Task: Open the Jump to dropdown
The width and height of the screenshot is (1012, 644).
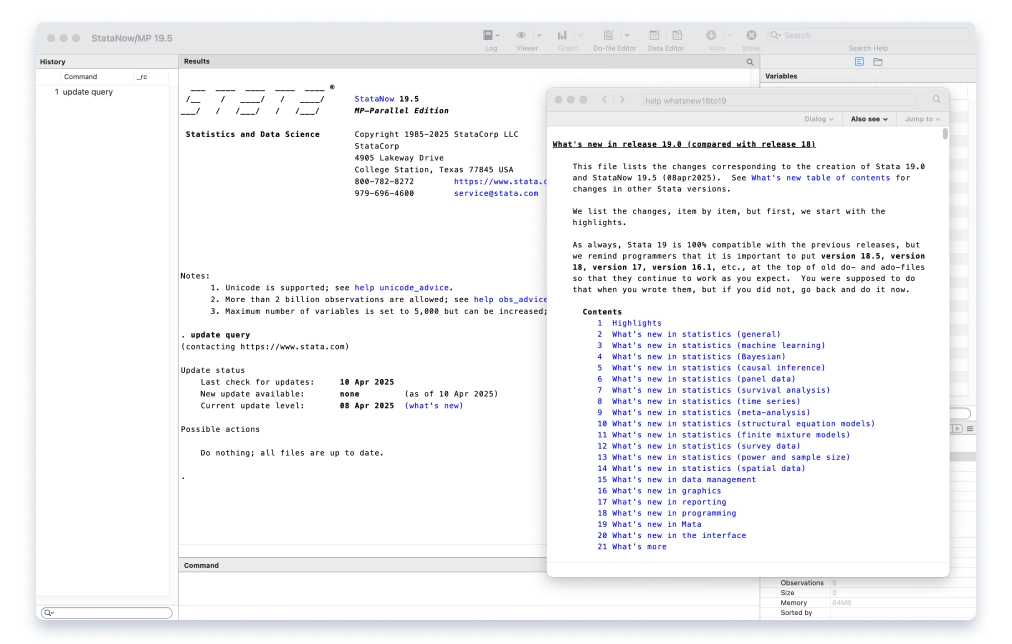Action: (922, 119)
